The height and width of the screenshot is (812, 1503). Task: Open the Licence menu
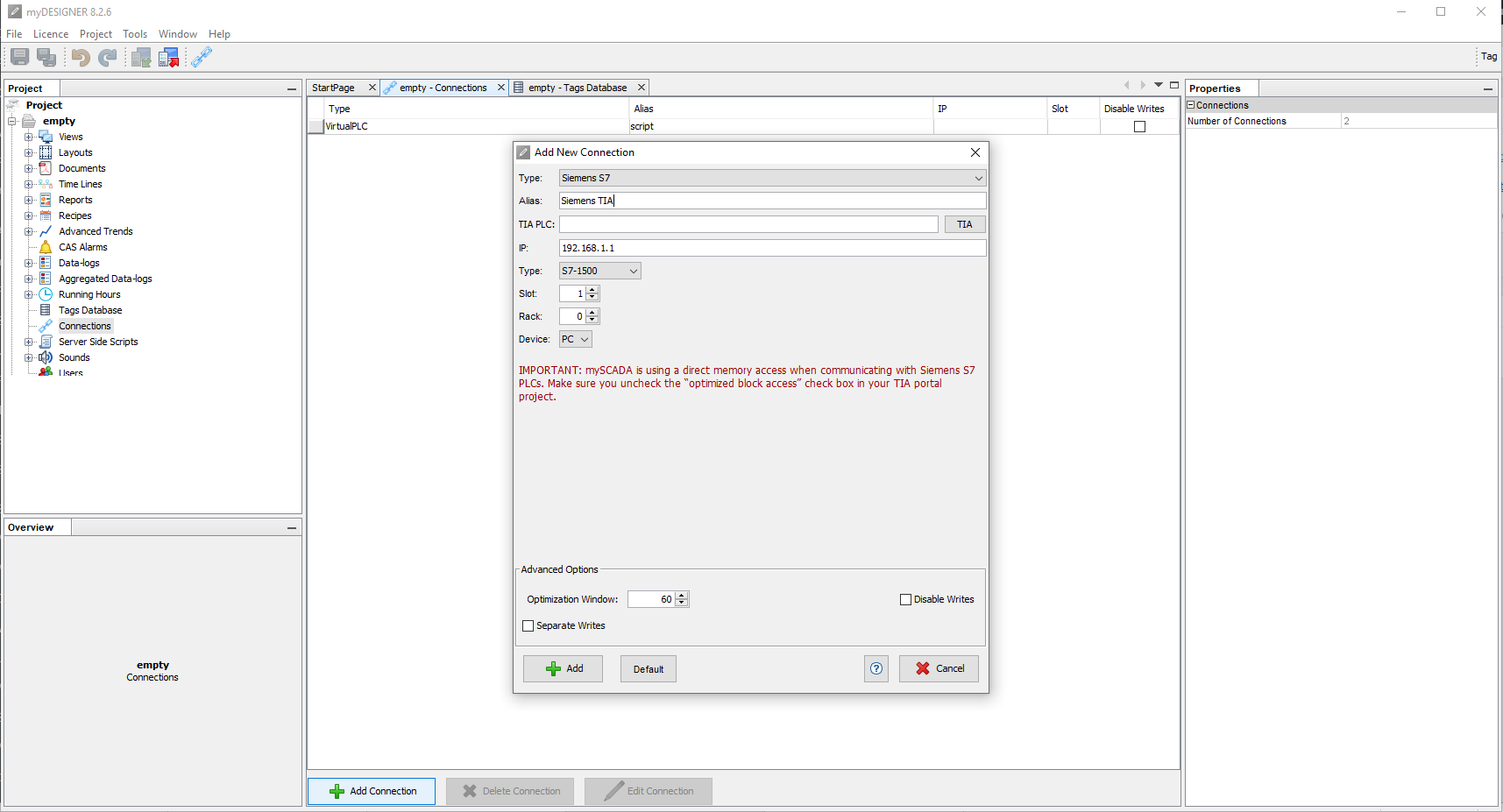click(x=51, y=34)
